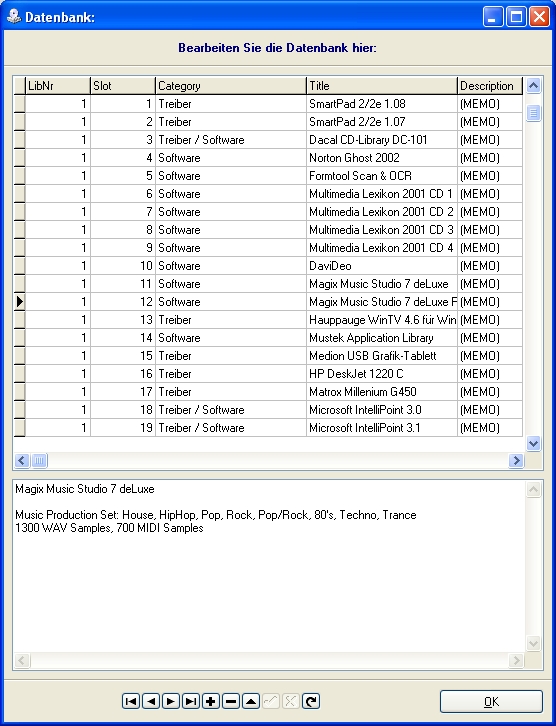Select the SmartPad 2/2e 1.08 title cell
556x726 pixels.
click(382, 104)
